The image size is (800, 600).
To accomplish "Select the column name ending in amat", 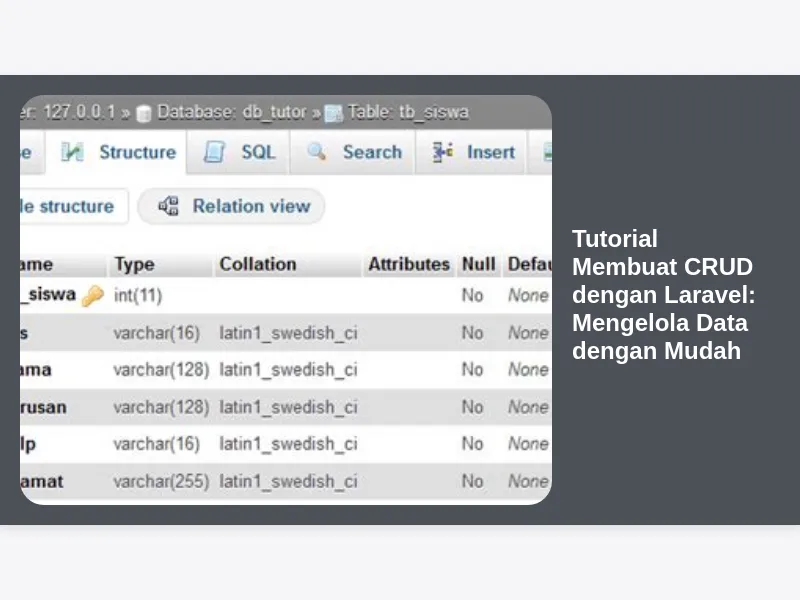I will 42,481.
